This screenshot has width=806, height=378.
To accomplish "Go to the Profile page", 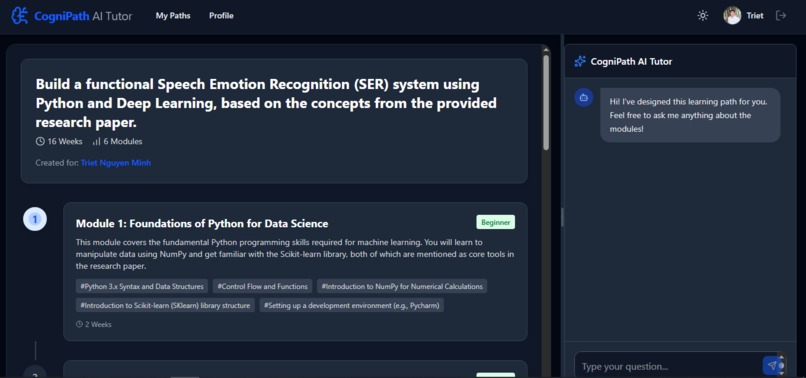I will click(221, 16).
